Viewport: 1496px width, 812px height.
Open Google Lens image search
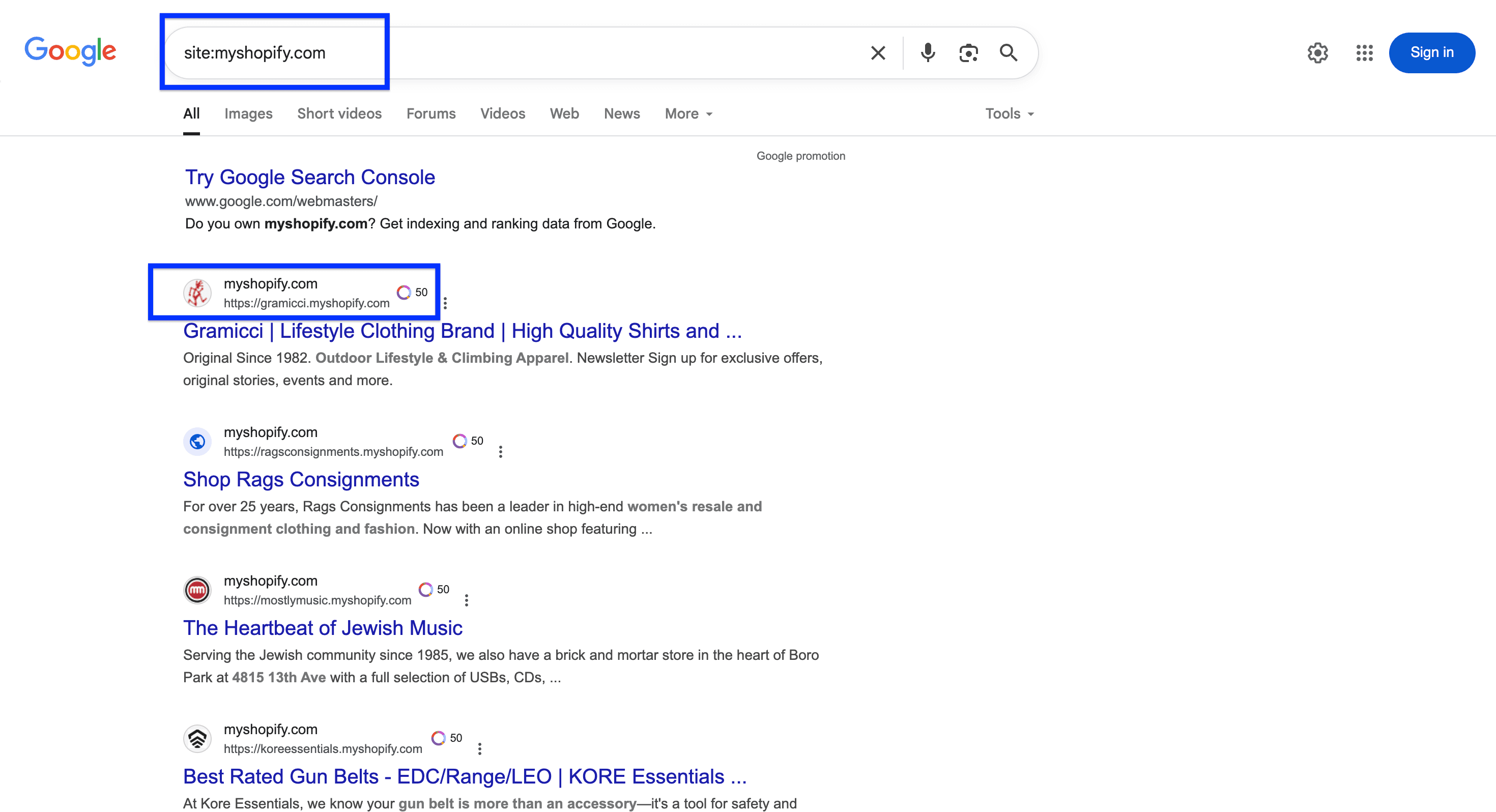point(968,52)
